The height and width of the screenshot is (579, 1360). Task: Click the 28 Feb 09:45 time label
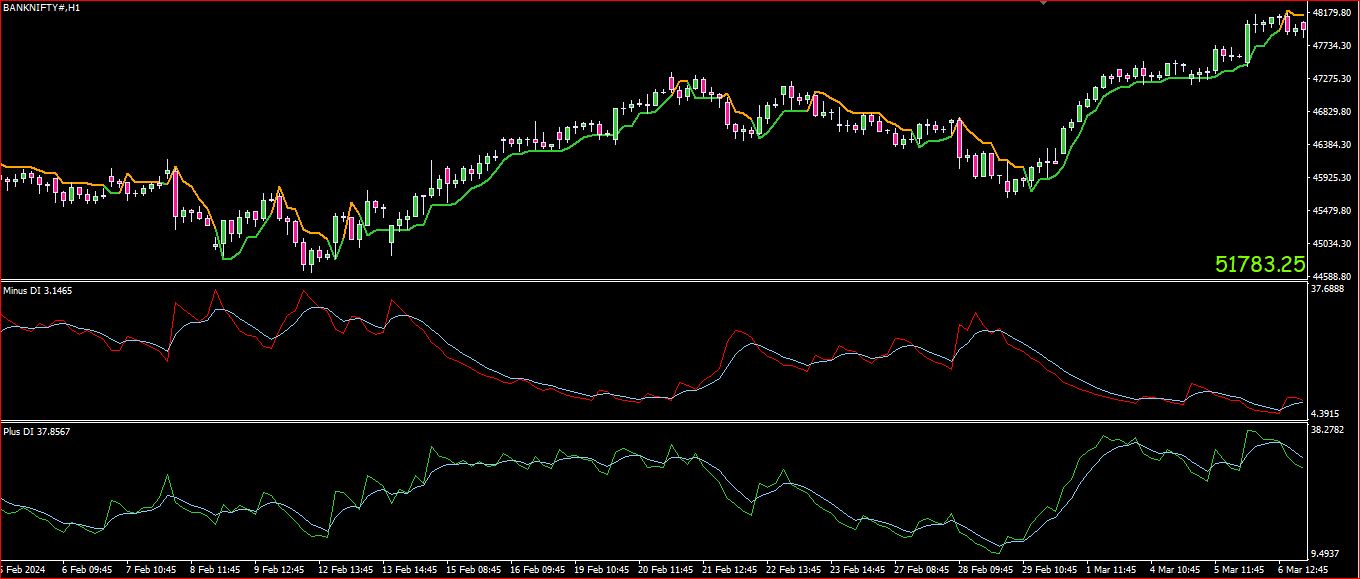point(986,571)
